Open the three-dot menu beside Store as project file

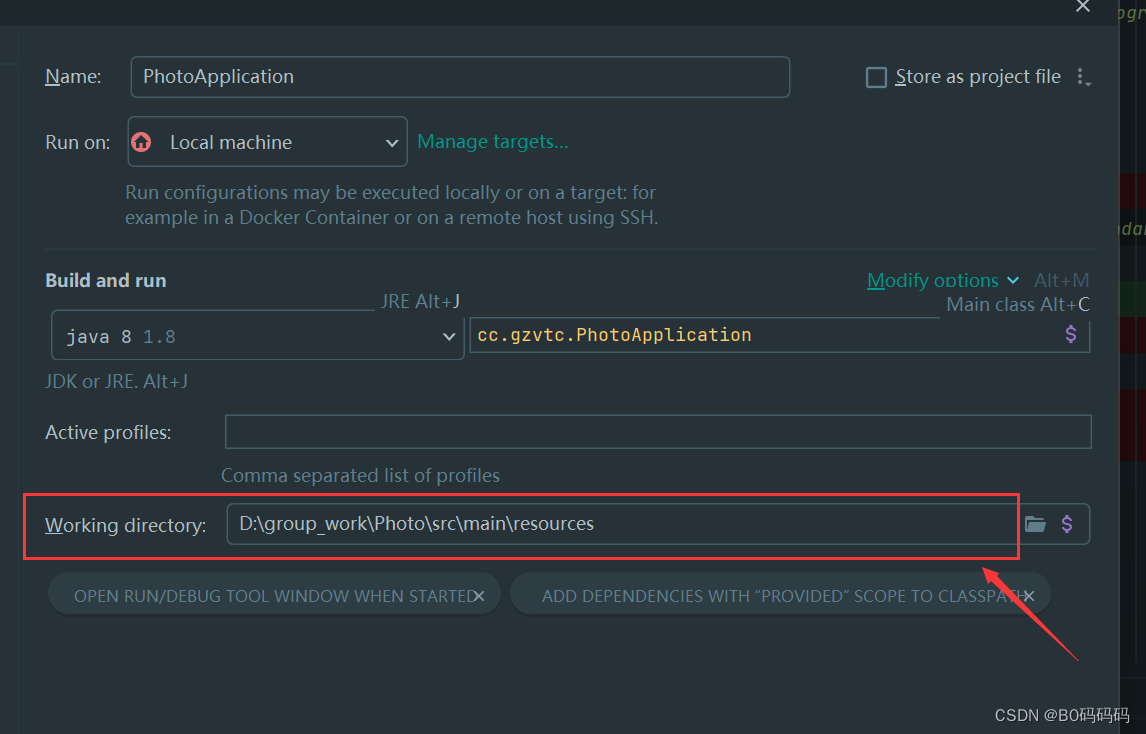click(x=1081, y=77)
